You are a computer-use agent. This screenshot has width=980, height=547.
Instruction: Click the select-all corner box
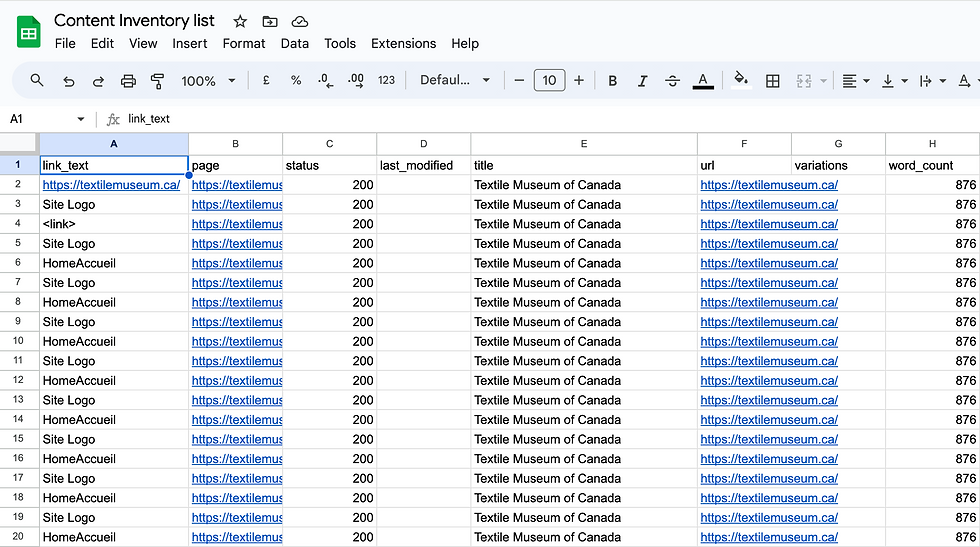(19, 143)
